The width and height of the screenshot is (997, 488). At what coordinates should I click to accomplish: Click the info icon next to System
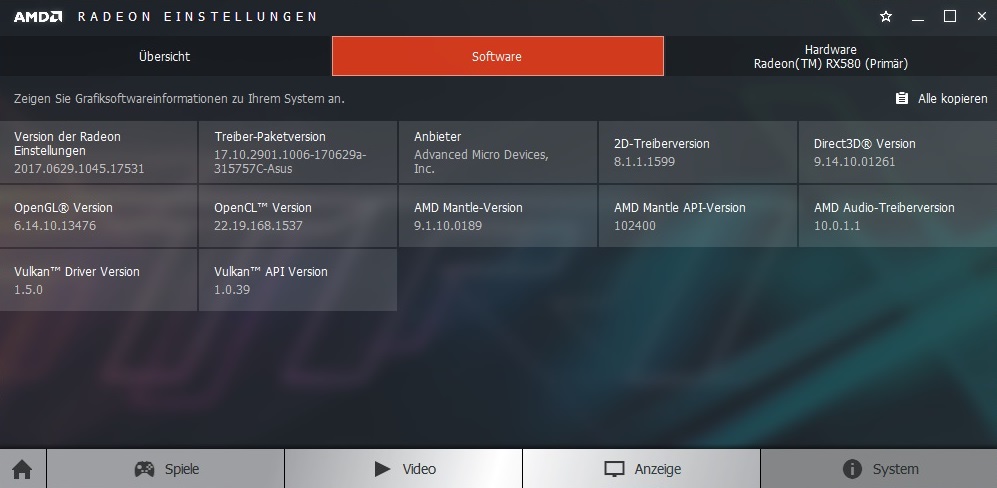pos(852,470)
